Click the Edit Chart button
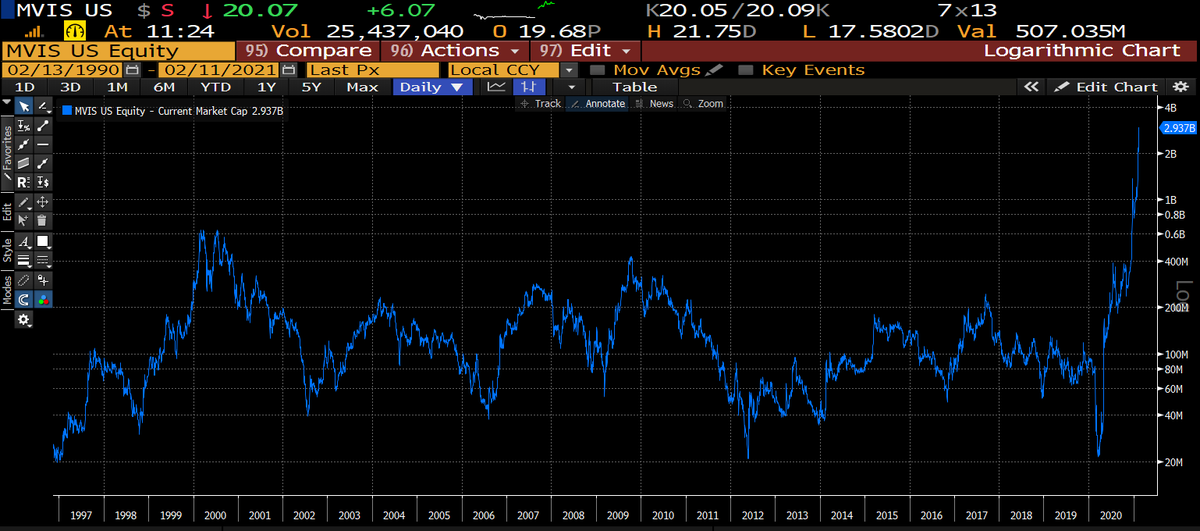Image resolution: width=1200 pixels, height=531 pixels. point(1105,87)
